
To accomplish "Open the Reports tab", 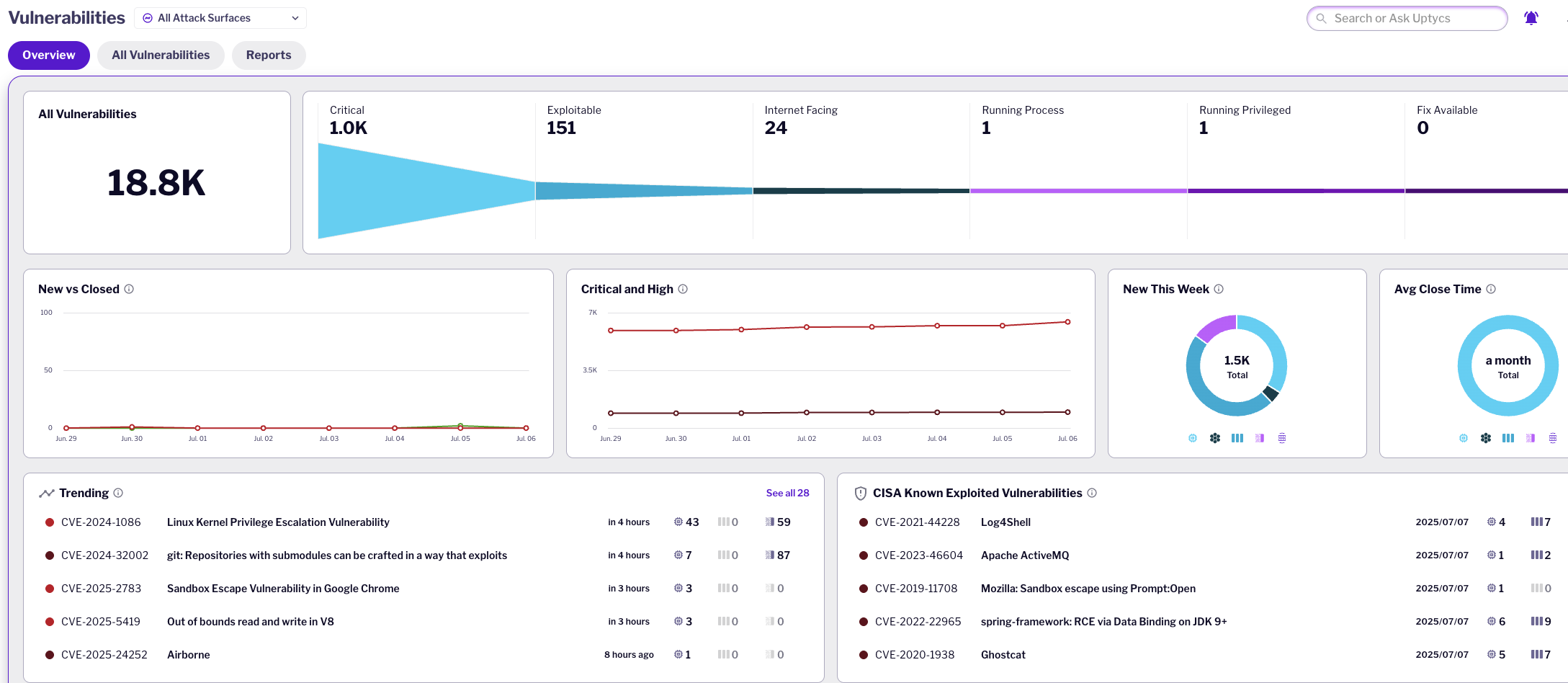I will click(x=268, y=55).
